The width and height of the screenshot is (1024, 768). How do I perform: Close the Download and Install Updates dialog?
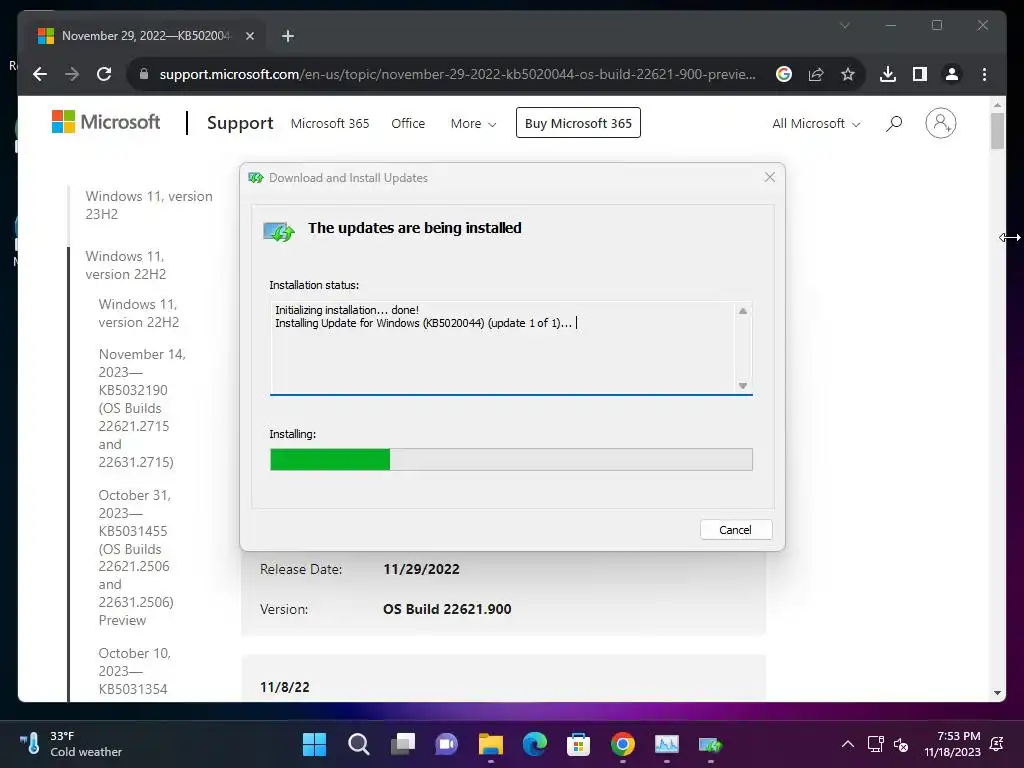pyautogui.click(x=770, y=177)
